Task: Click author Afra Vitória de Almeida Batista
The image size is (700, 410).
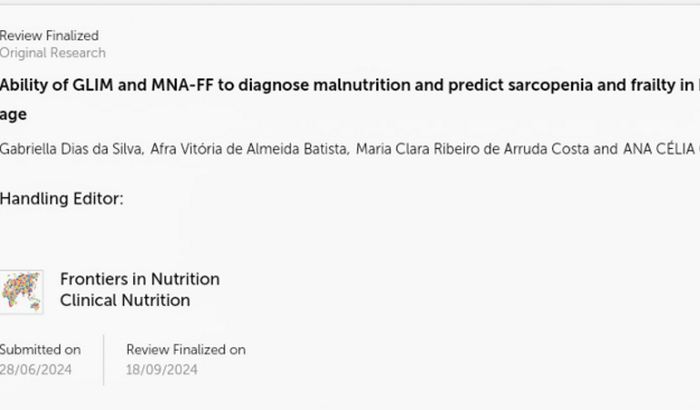Action: pyautogui.click(x=249, y=149)
